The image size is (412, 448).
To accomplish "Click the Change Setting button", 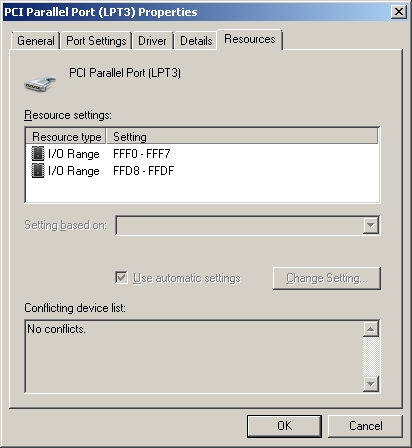I will coord(327,278).
